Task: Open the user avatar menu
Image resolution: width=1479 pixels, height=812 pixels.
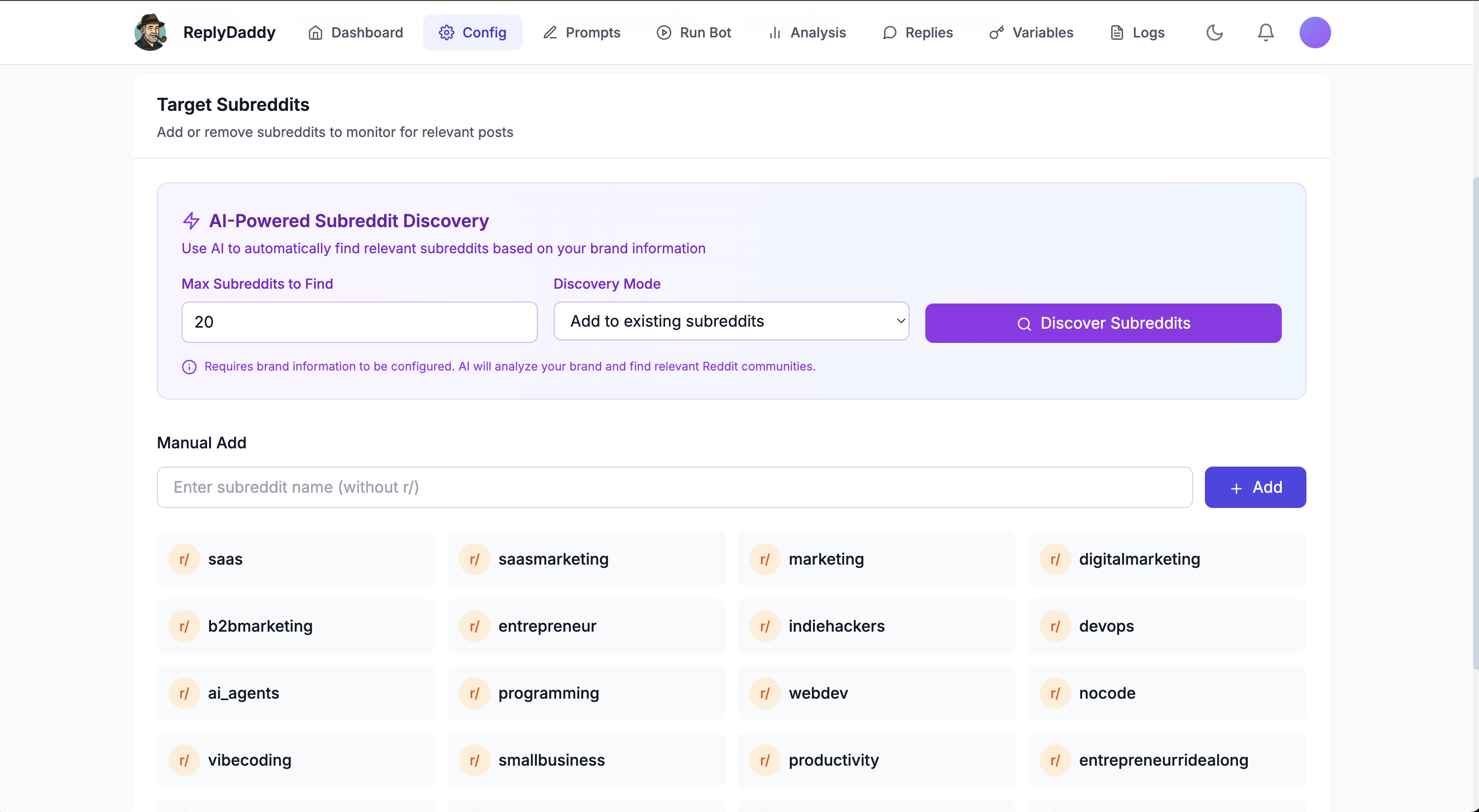Action: (1315, 33)
